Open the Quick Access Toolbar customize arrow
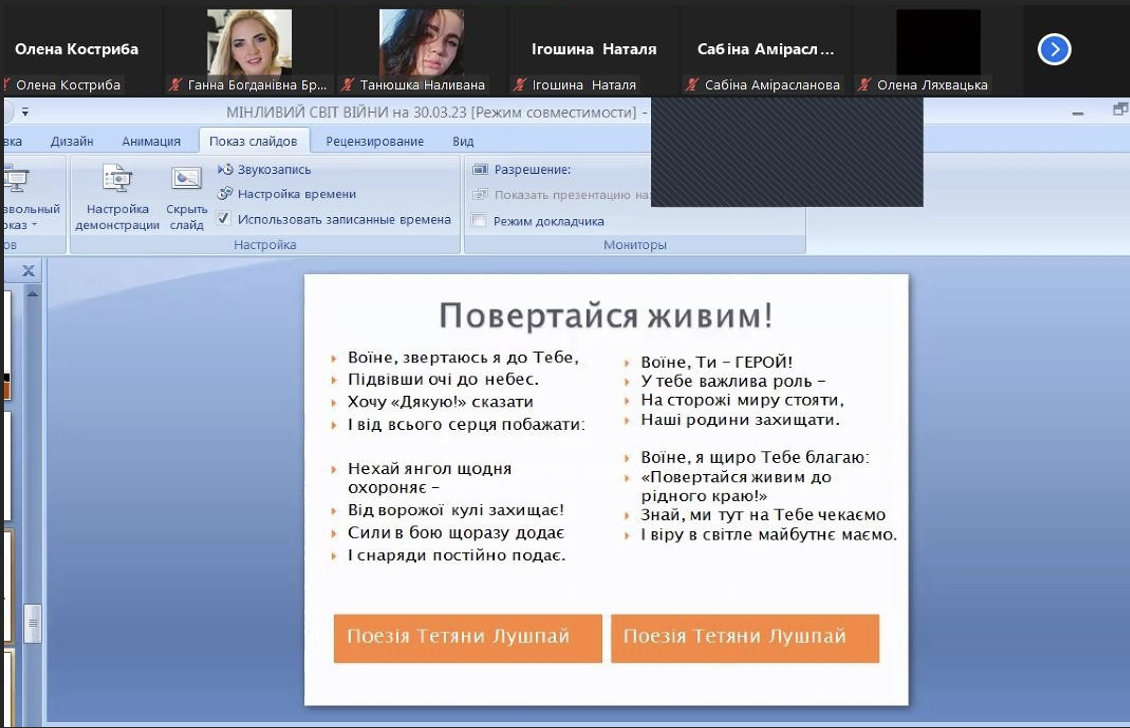This screenshot has height=728, width=1130. click(25, 112)
